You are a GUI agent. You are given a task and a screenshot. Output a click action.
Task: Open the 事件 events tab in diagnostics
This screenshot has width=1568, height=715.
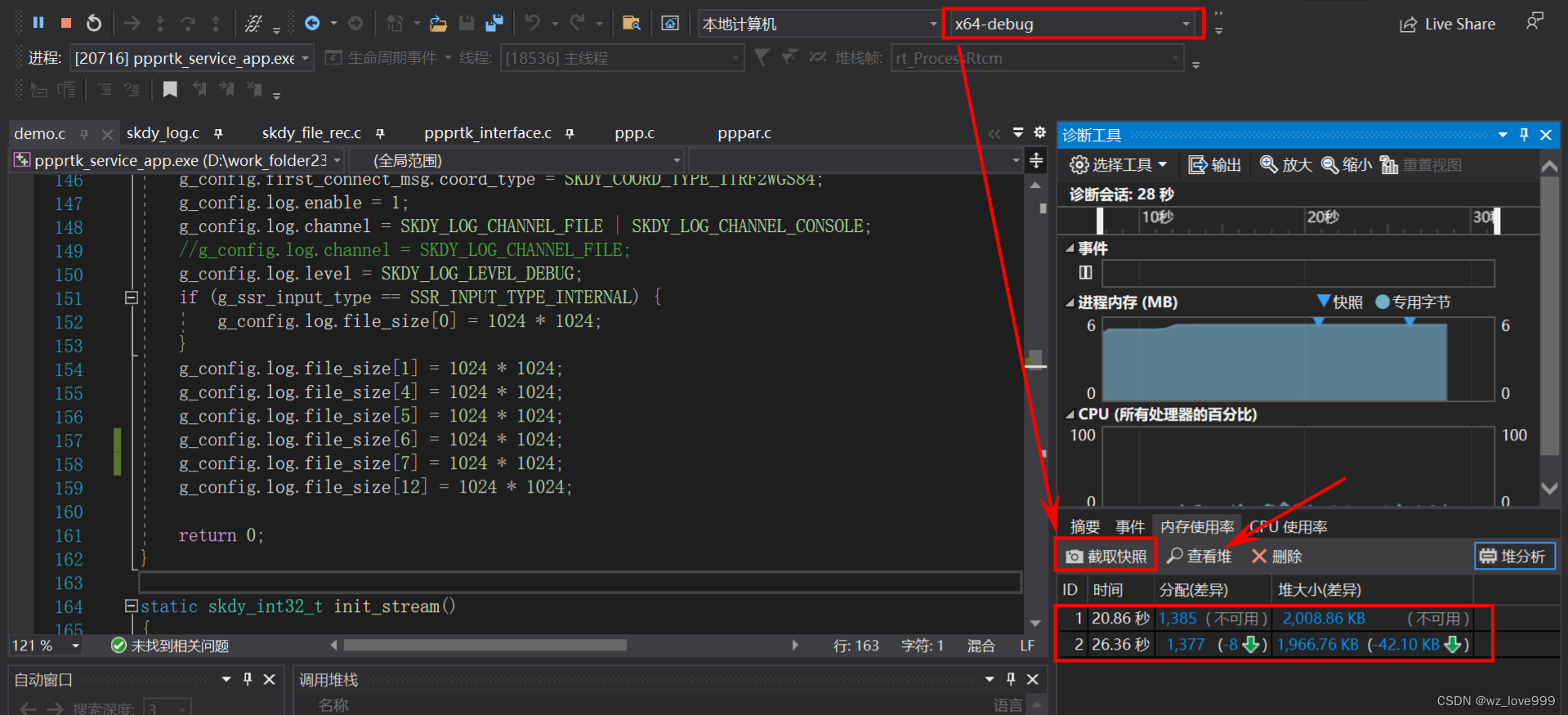(1130, 527)
